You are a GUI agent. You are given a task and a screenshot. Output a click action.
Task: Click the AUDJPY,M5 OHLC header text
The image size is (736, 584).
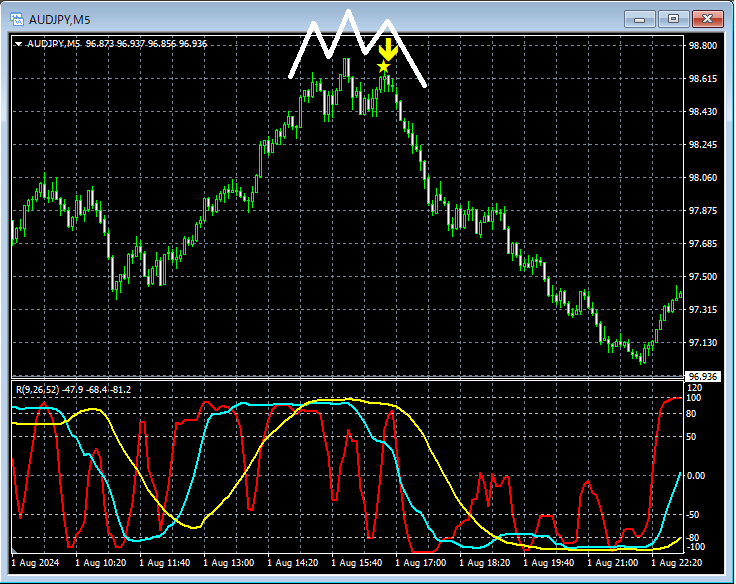117,44
